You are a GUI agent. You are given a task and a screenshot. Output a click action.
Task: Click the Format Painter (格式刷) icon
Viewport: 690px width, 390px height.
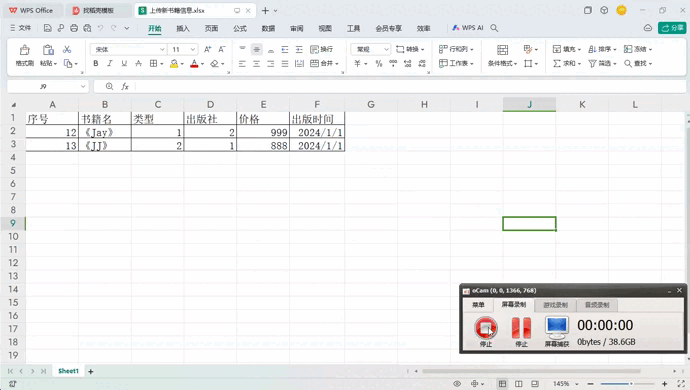(x=25, y=50)
